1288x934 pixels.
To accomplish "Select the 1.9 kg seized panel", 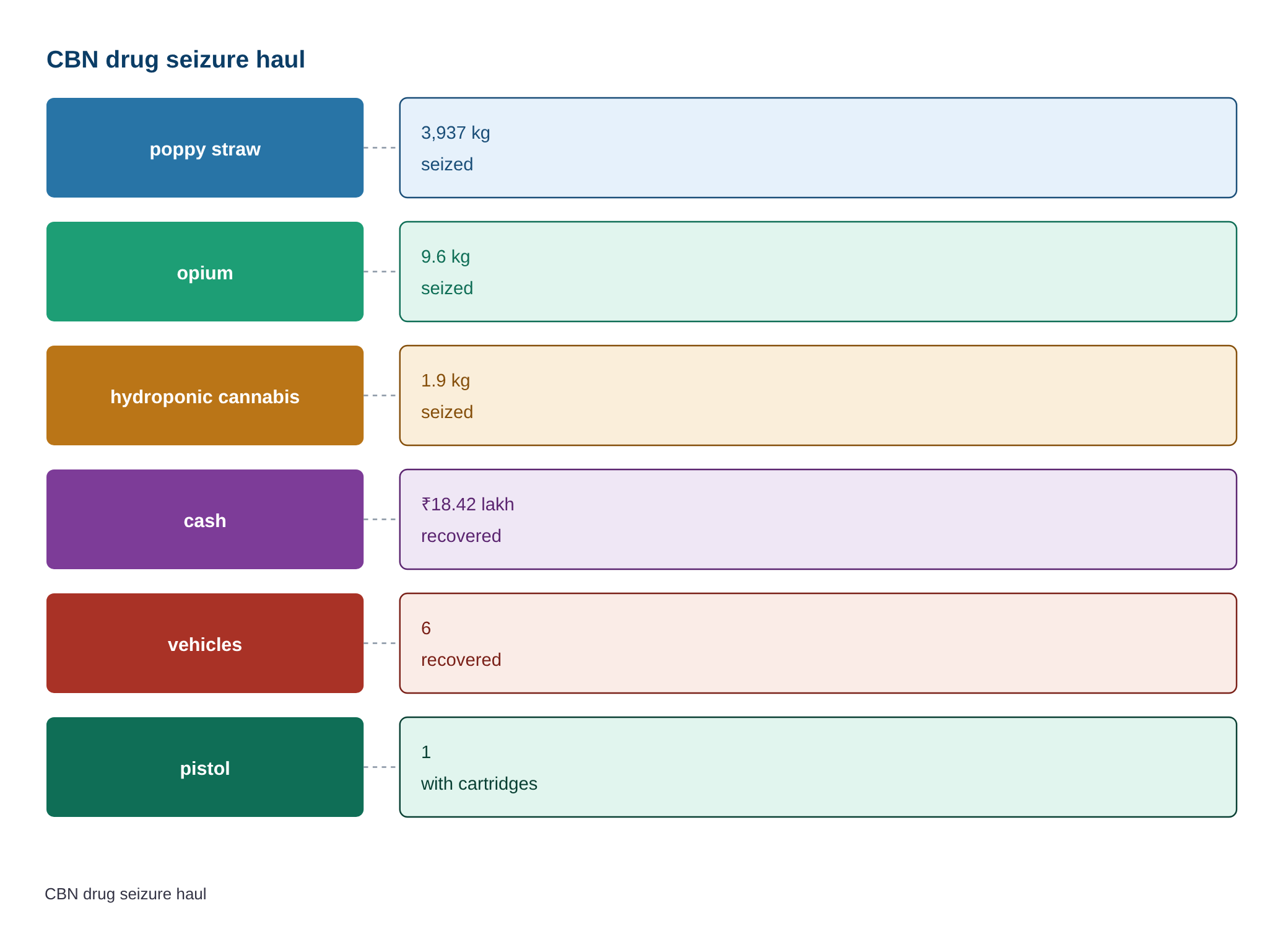I will (x=818, y=395).
